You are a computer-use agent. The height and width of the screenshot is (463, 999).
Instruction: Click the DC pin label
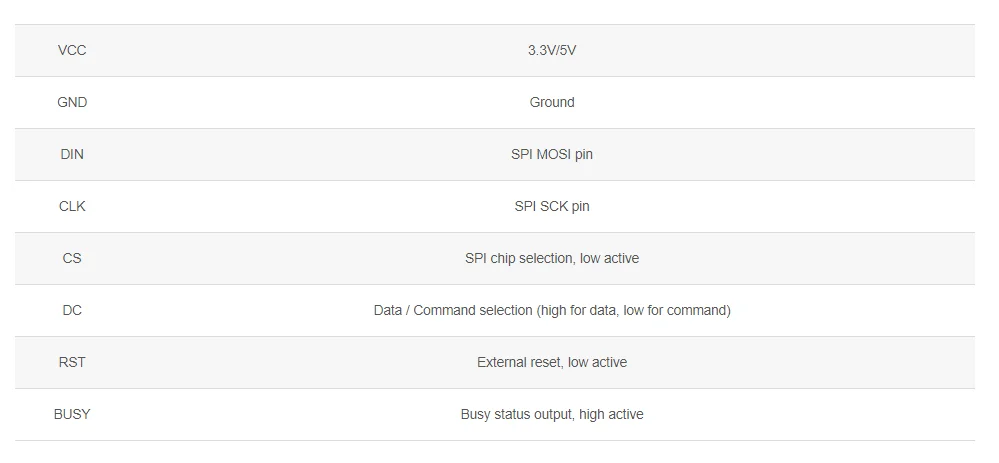[72, 310]
